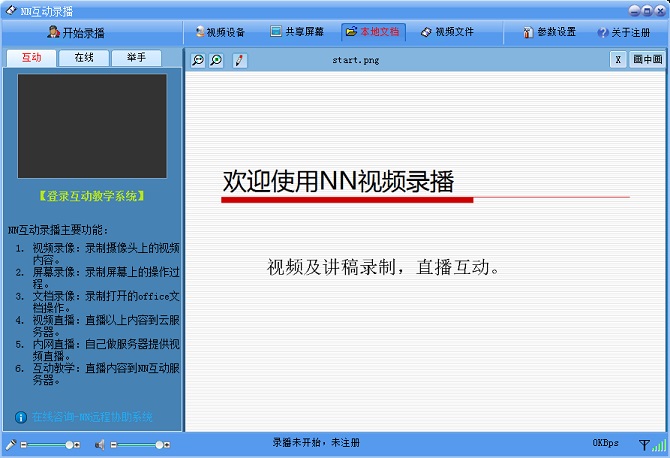
Task: Click the NN互动录播主要功能 heading
Action: [58, 230]
